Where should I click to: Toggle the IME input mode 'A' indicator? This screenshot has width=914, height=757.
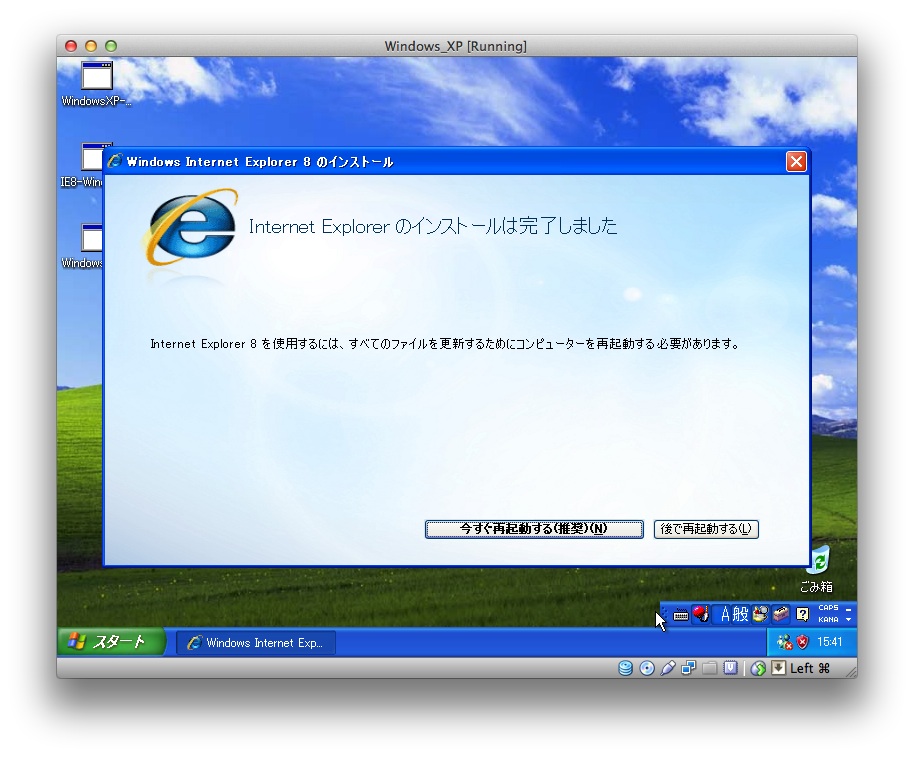[726, 614]
